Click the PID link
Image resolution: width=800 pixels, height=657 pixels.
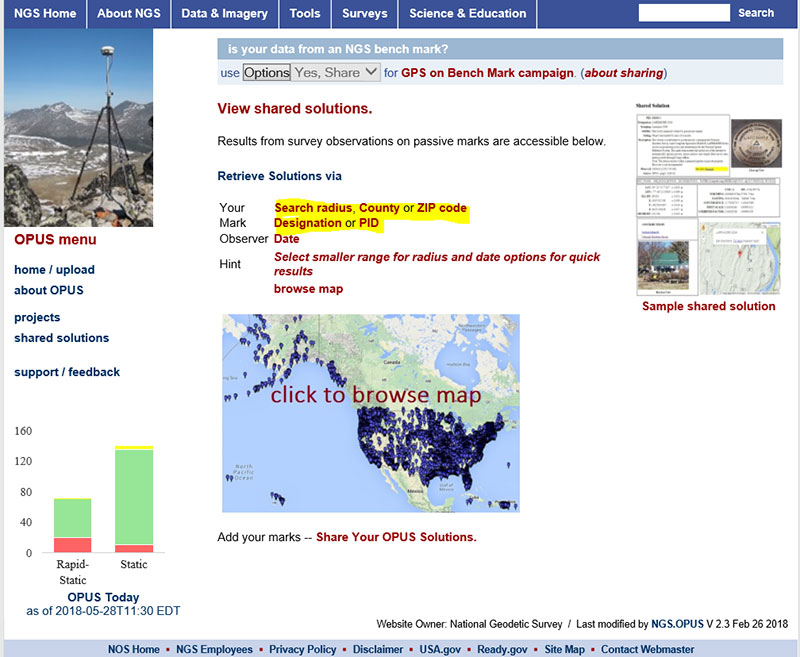coord(369,223)
